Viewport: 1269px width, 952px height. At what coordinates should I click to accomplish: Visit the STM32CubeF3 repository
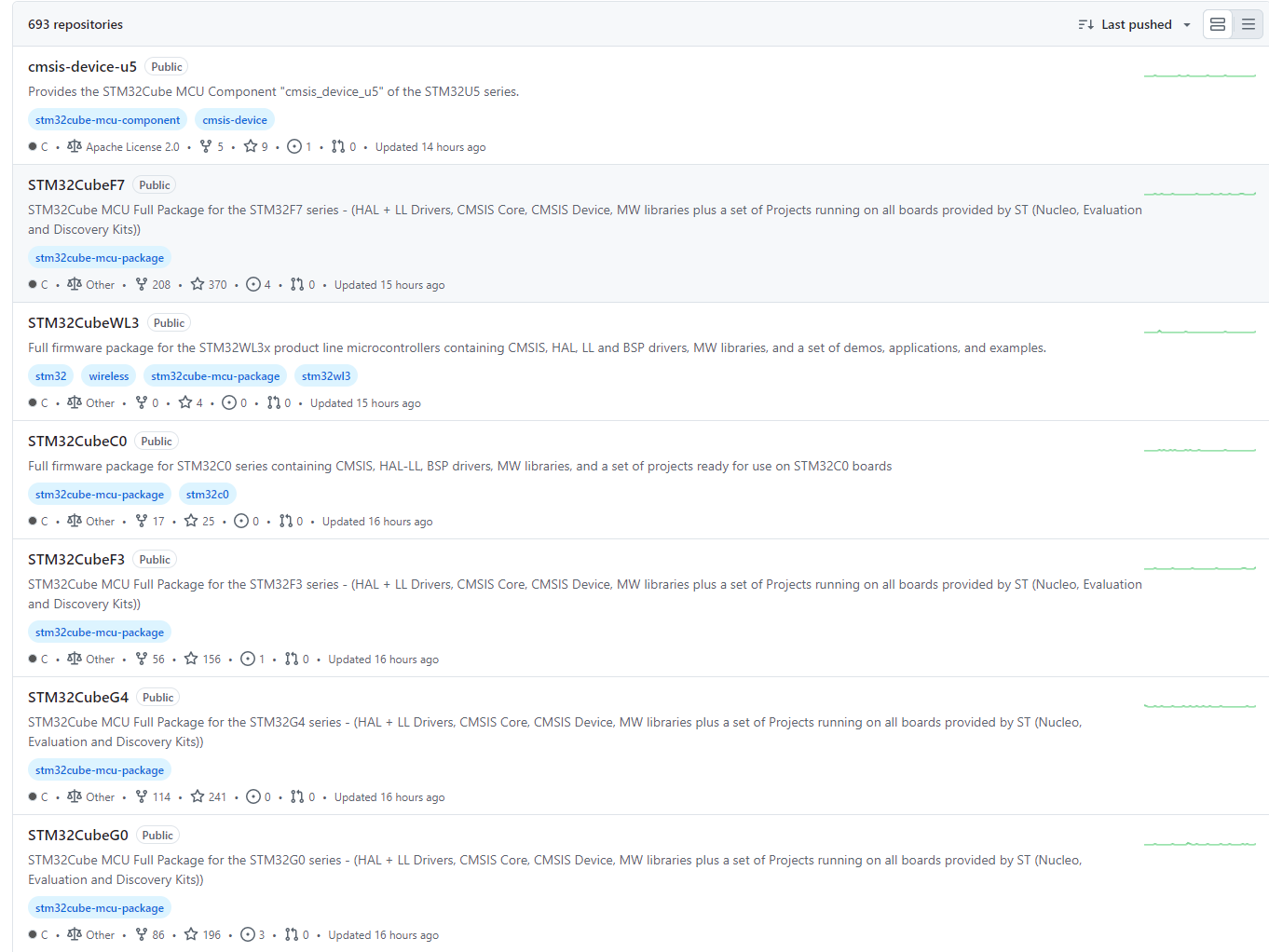pos(76,559)
